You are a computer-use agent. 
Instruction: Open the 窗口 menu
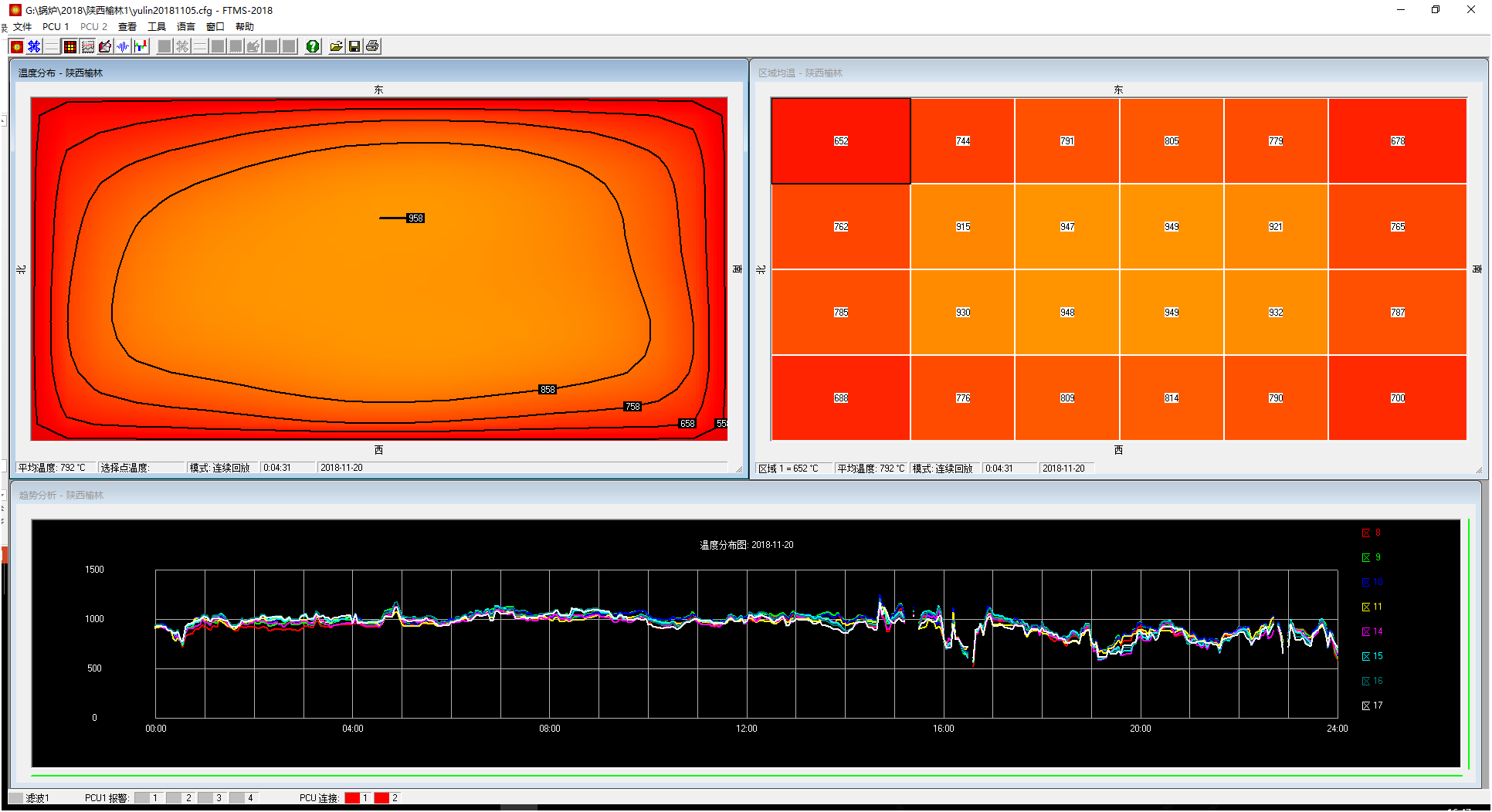coord(215,26)
